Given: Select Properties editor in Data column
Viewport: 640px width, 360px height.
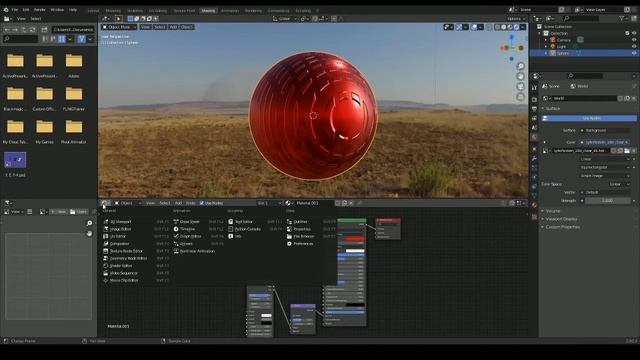Looking at the screenshot, I should coord(302,229).
